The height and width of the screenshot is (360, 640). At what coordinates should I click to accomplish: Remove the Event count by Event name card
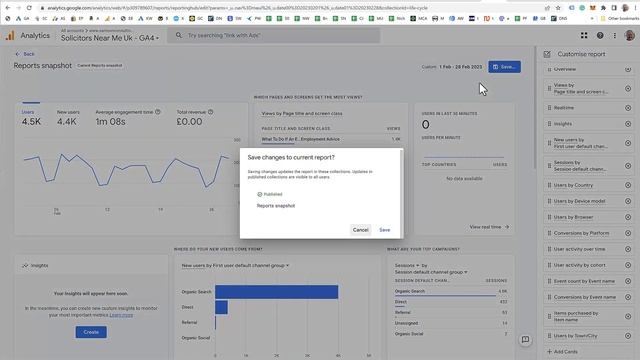(x=628, y=281)
